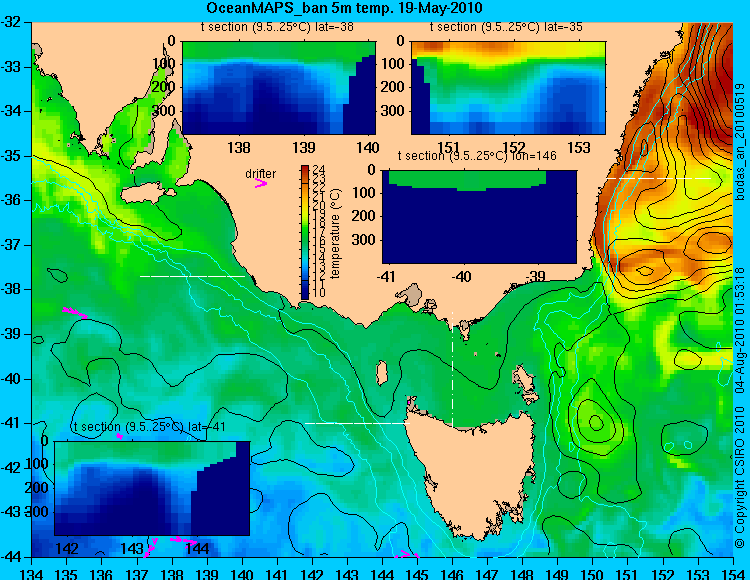This screenshot has height=580, width=750.
Task: Click the eddy center circle east of Tasmania
Action: tap(596, 422)
